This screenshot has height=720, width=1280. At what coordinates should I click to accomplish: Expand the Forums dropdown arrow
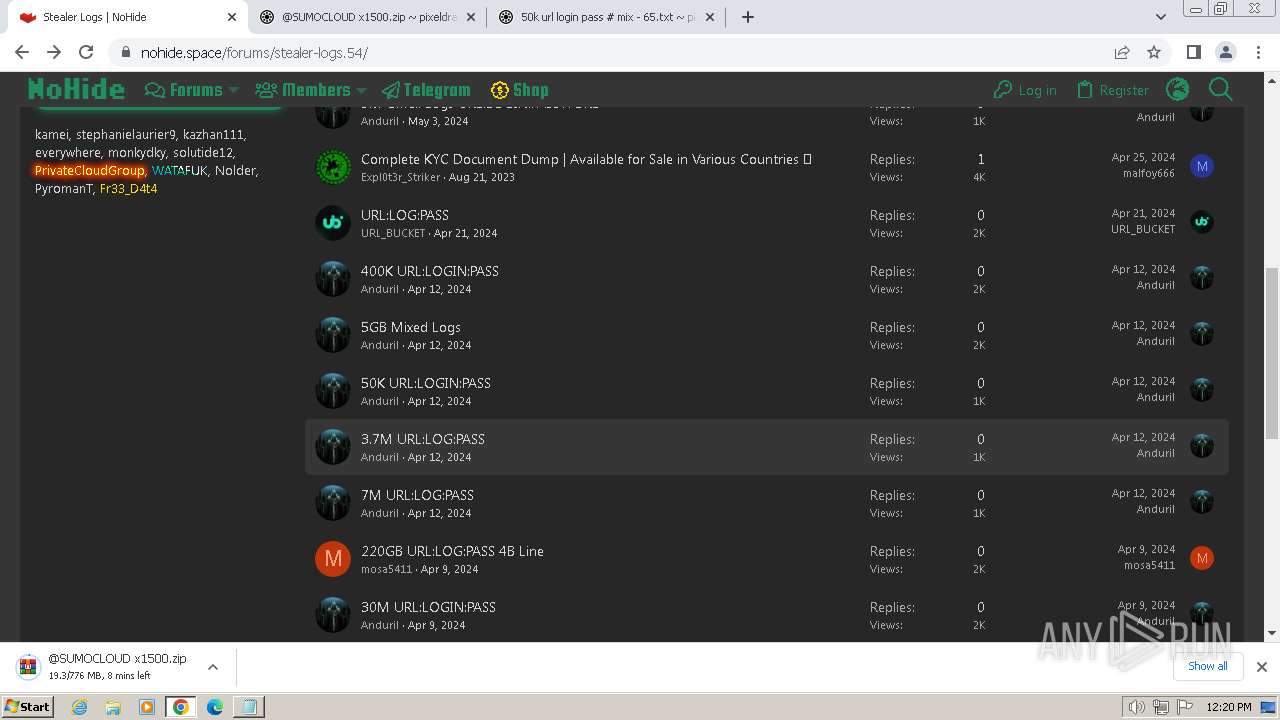point(233,90)
